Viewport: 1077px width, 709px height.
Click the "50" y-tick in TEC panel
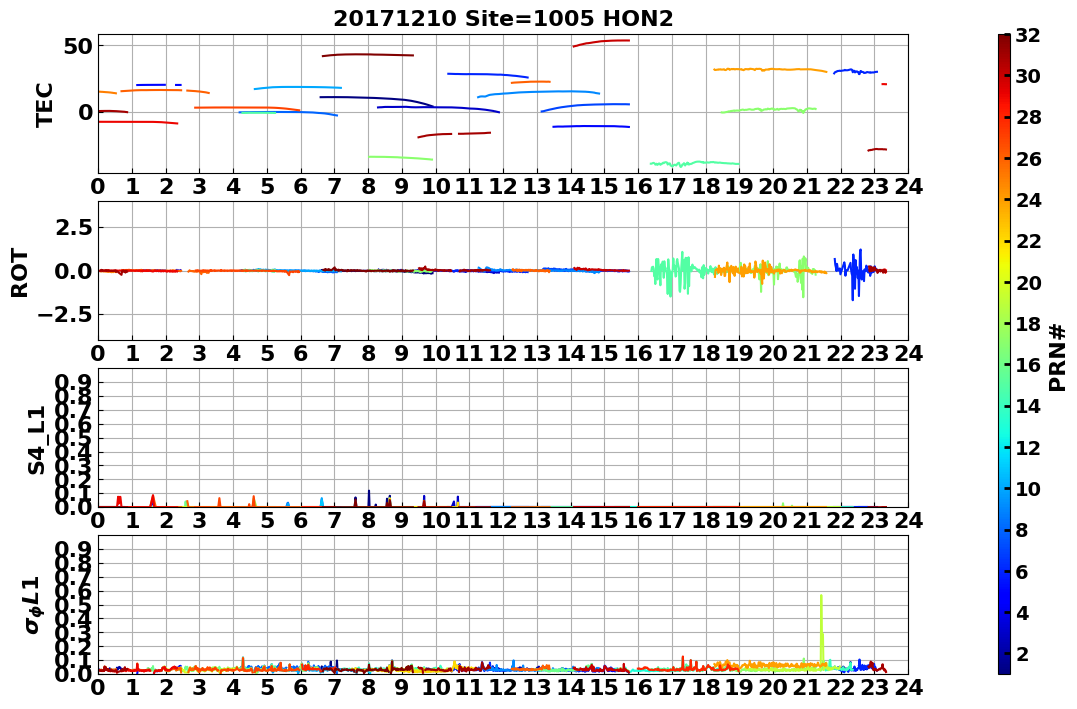79,46
